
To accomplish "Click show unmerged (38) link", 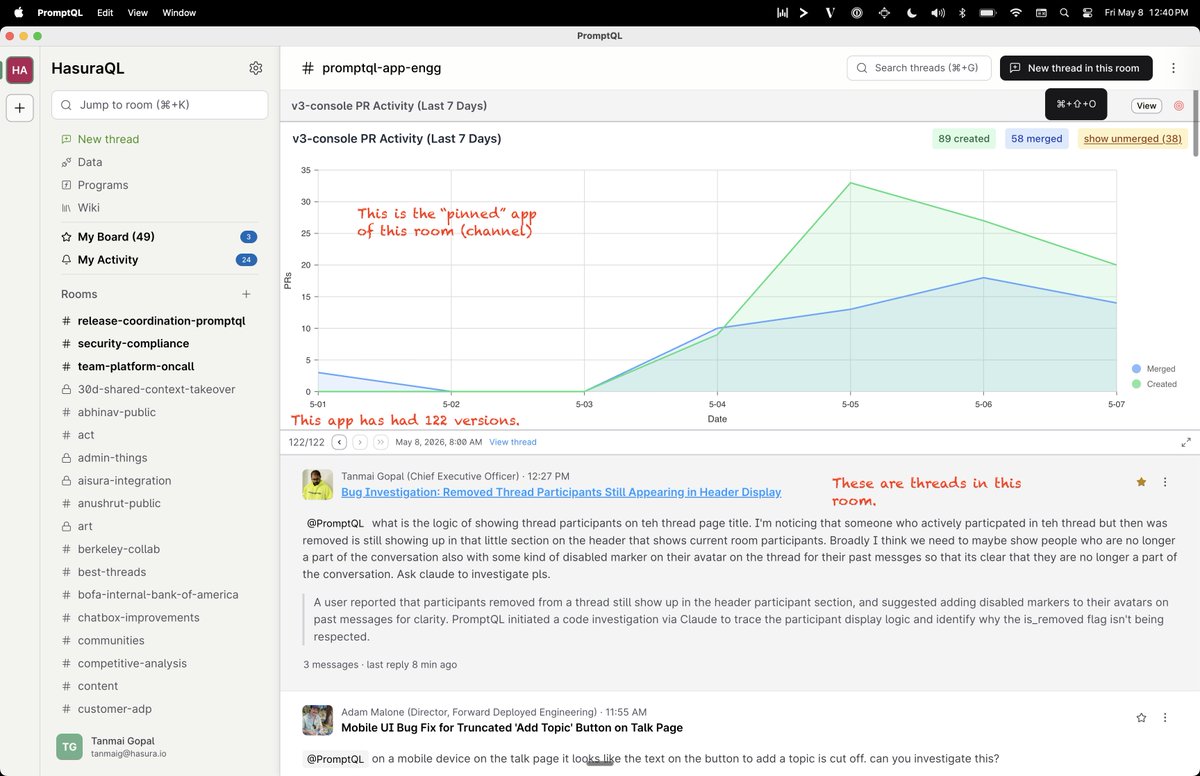I will click(x=1132, y=139).
